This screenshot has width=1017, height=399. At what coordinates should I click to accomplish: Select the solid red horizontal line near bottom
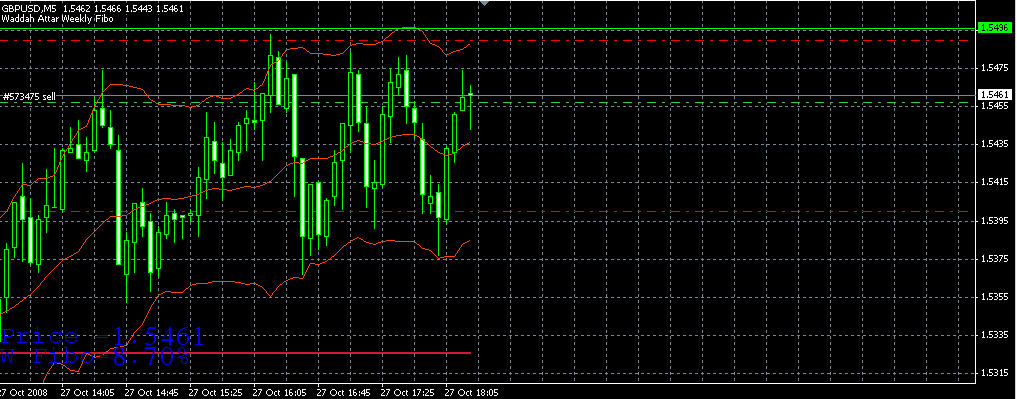[235, 353]
